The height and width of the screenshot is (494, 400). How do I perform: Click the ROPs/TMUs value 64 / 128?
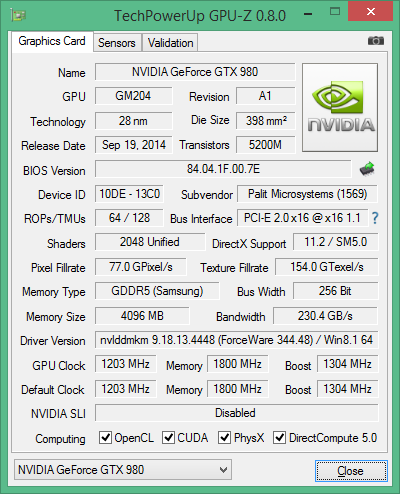click(129, 218)
